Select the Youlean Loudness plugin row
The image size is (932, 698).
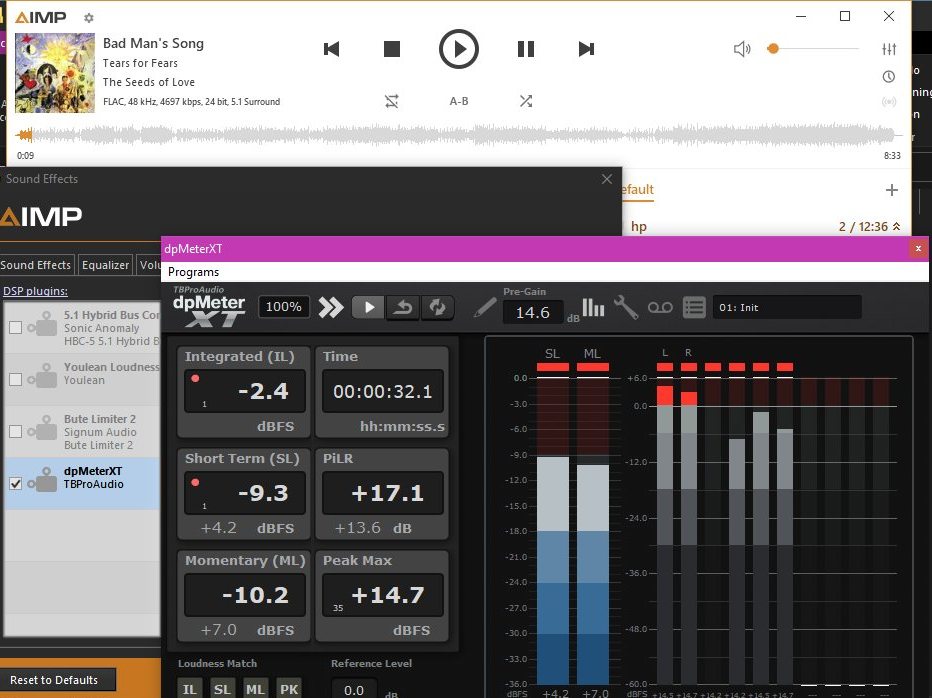pos(82,379)
